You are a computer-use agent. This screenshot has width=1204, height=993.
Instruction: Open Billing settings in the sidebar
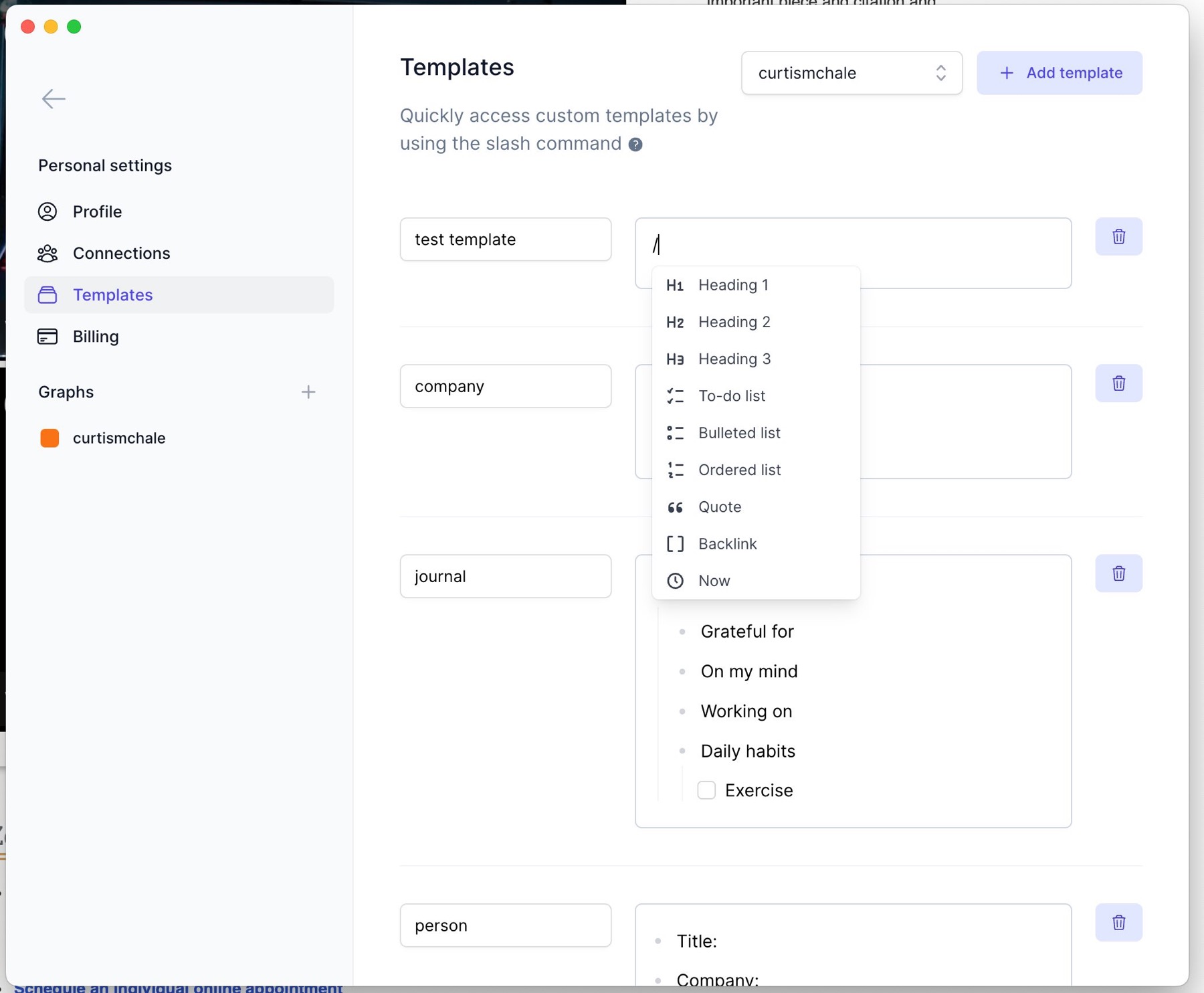click(x=96, y=337)
